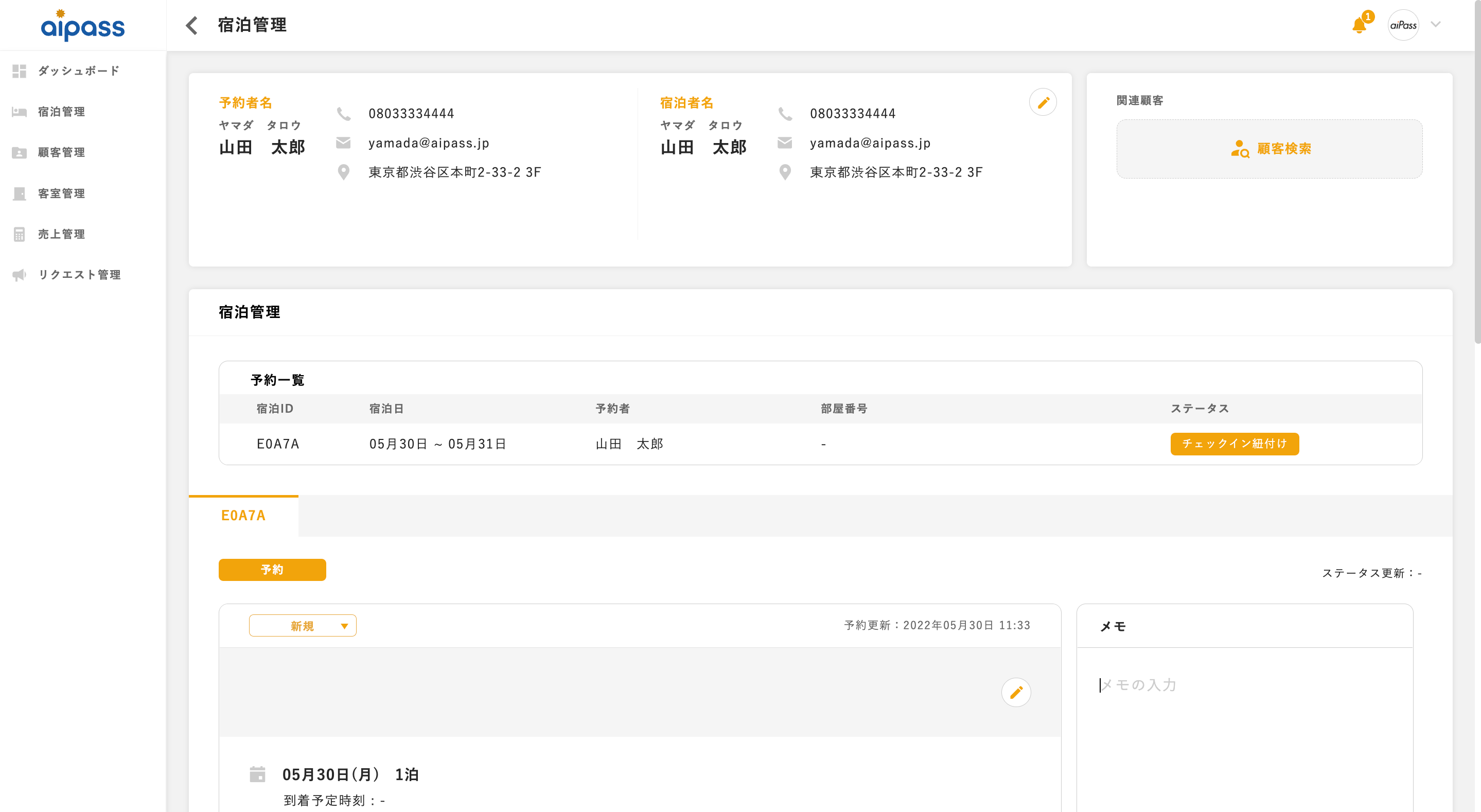1481x812 pixels.
Task: Edit reservation with the lower pencil icon
Action: pyautogui.click(x=1016, y=692)
